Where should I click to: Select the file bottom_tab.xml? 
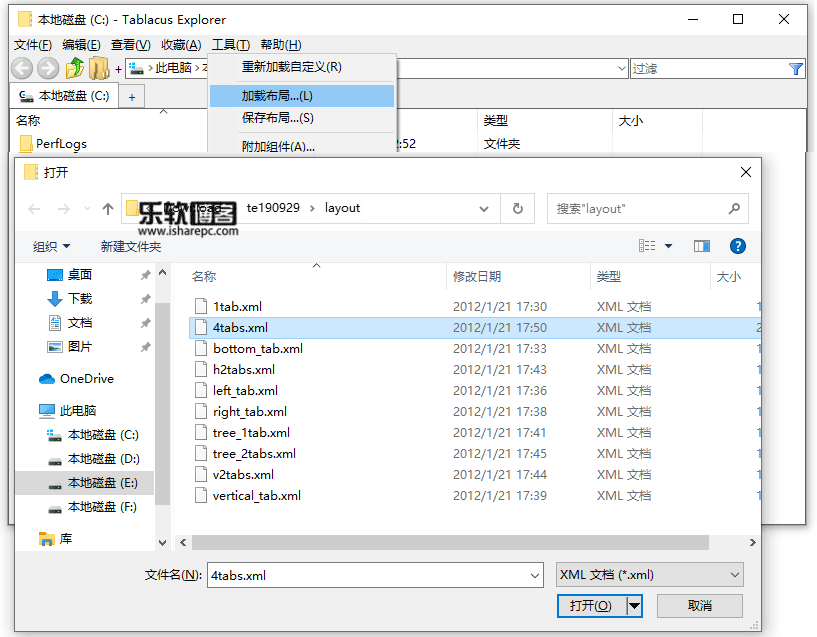click(x=257, y=348)
